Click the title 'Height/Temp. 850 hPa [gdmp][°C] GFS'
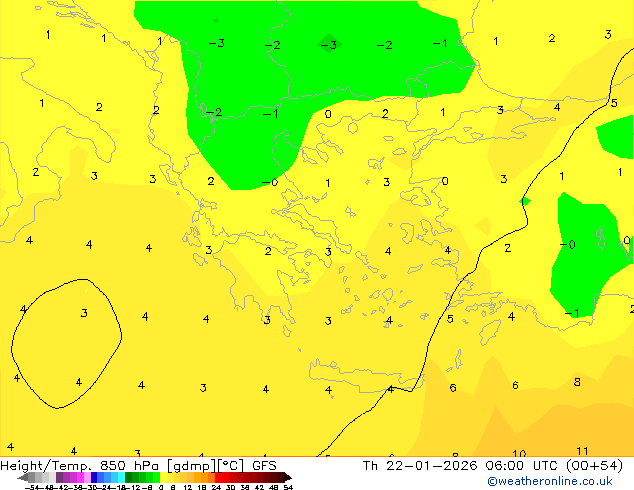634x490 pixels. click(138, 466)
